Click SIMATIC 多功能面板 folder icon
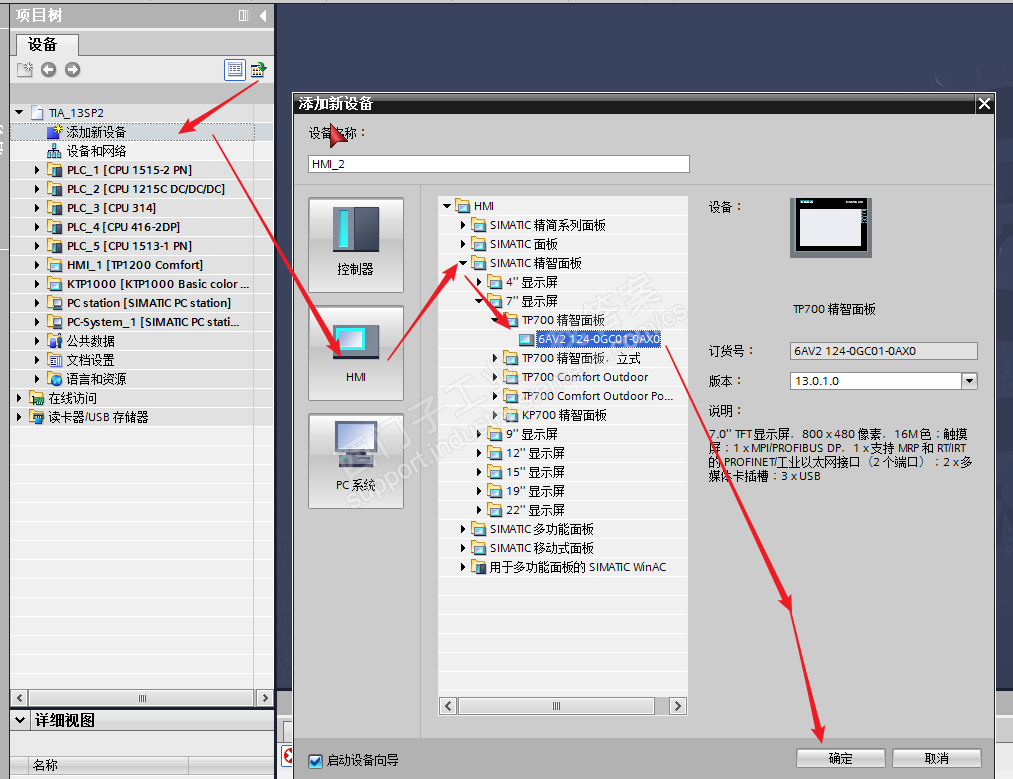Viewport: 1013px width, 779px height. click(x=479, y=529)
